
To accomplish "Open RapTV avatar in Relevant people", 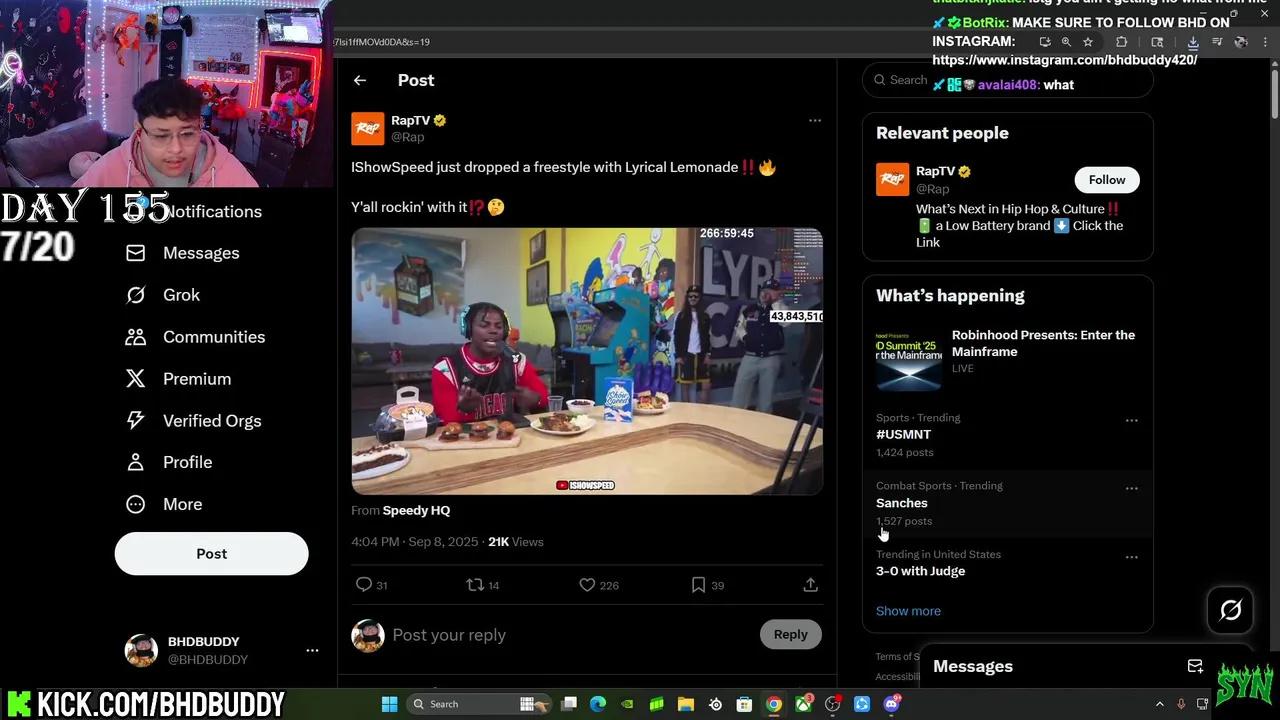I will [892, 180].
